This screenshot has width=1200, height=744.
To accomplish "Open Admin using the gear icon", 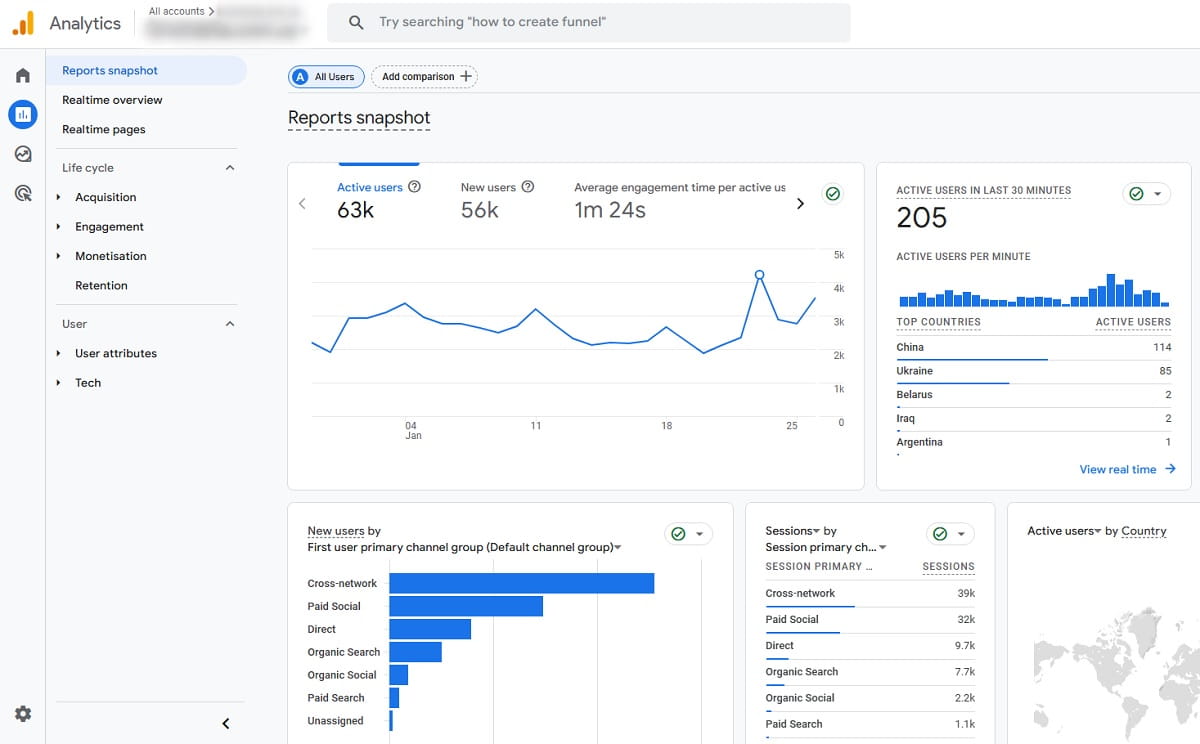I will [x=22, y=713].
